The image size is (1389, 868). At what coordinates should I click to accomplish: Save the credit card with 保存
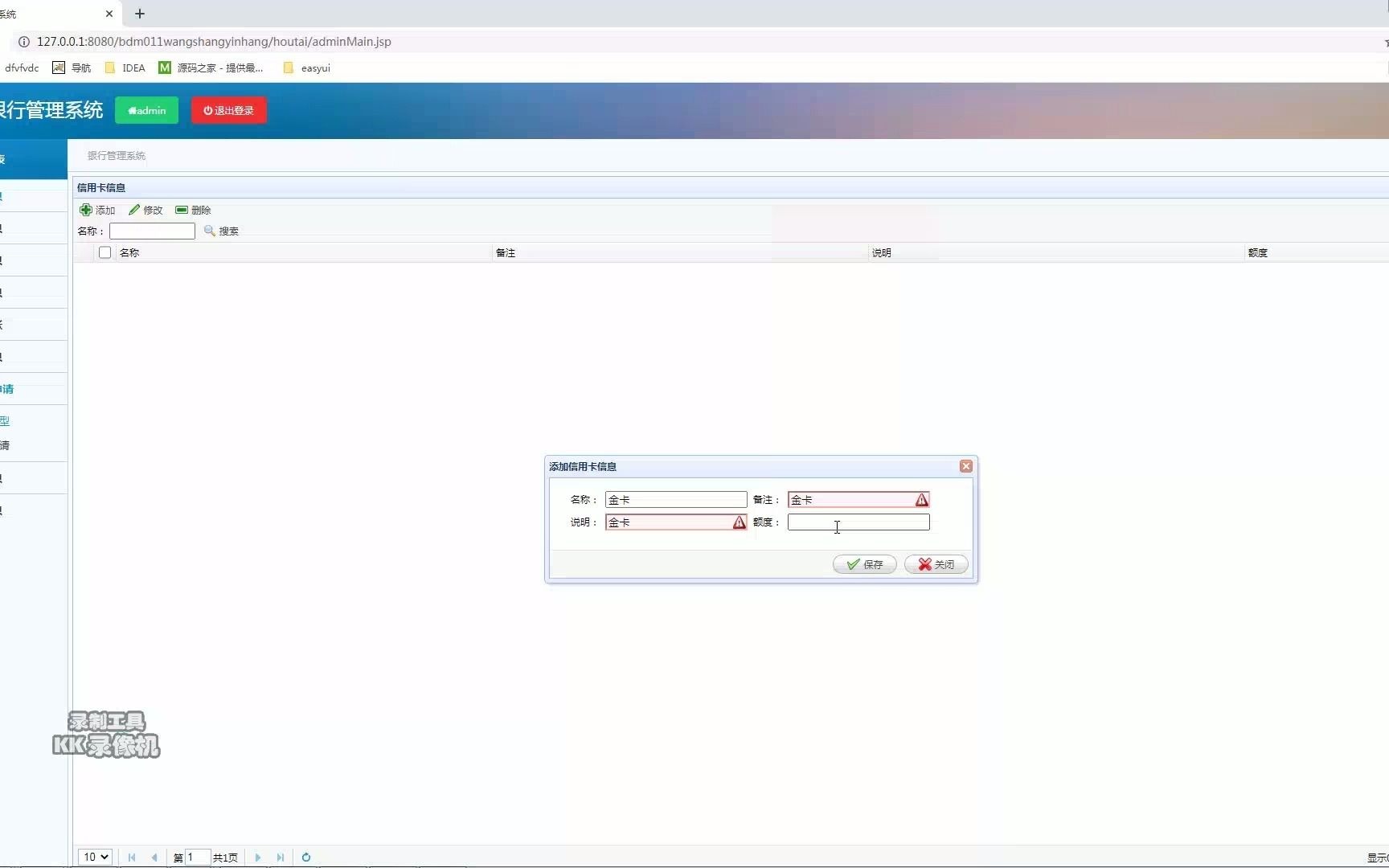pos(865,564)
